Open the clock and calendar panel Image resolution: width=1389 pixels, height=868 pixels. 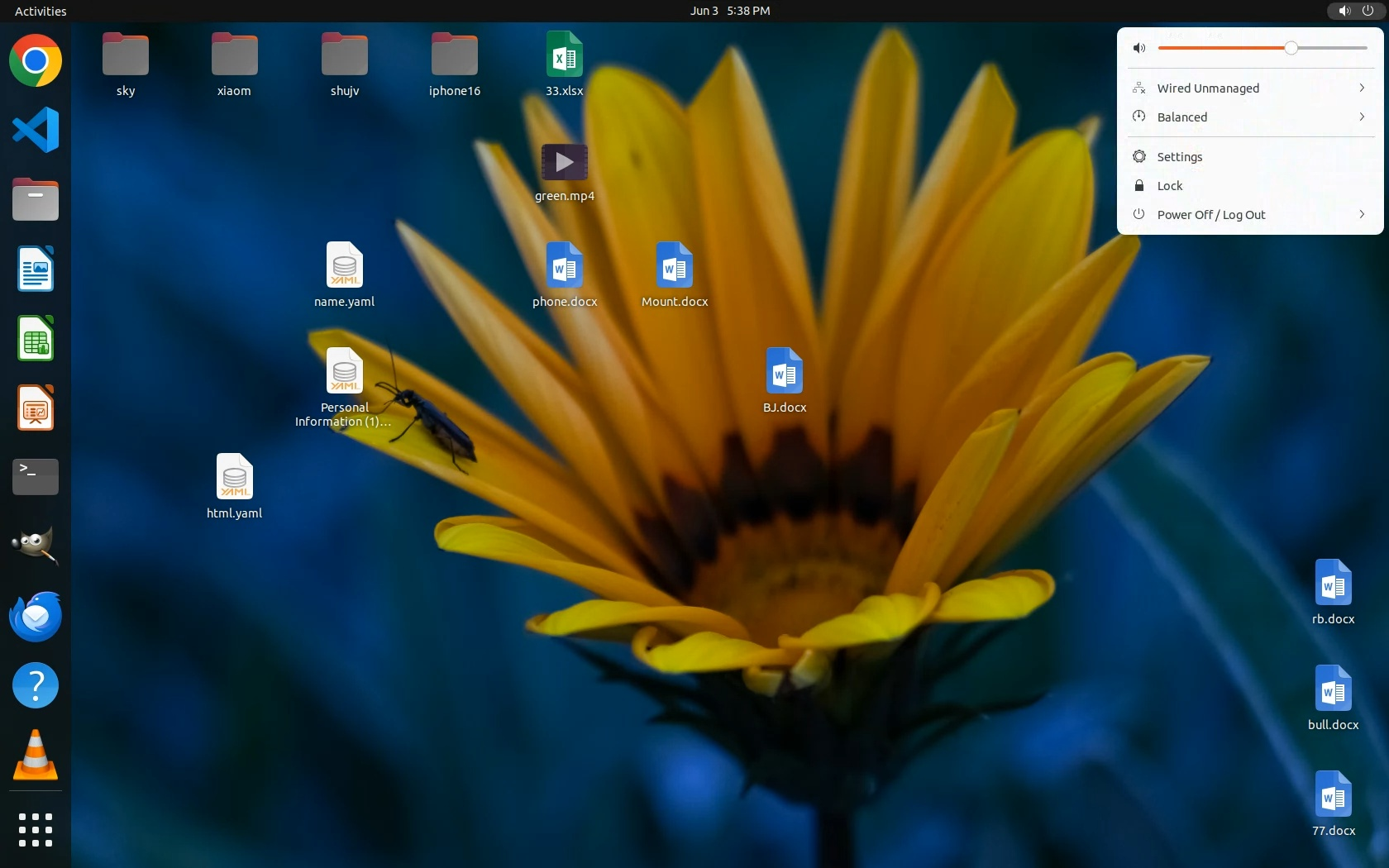730,11
